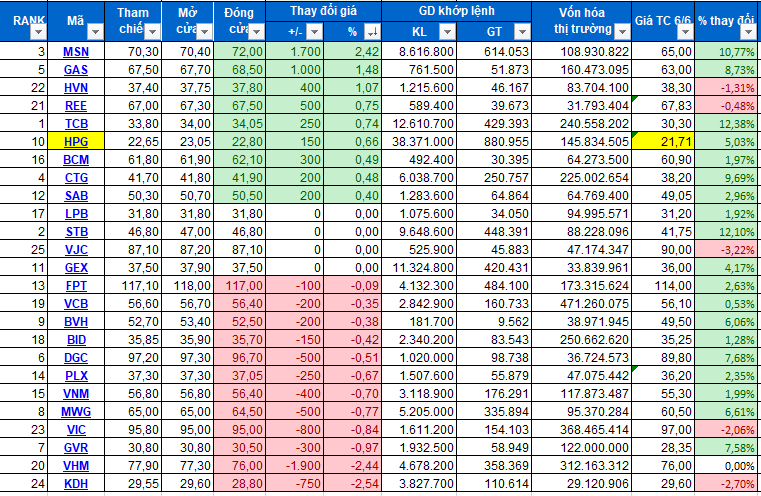Select VJC change cell -3,22%
Image resolution: width=761 pixels, height=496 pixels.
725,249
